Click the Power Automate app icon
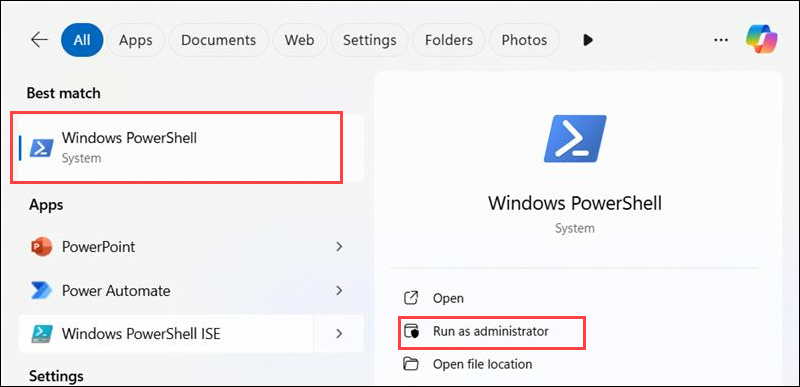This screenshot has width=800, height=387. click(41, 290)
